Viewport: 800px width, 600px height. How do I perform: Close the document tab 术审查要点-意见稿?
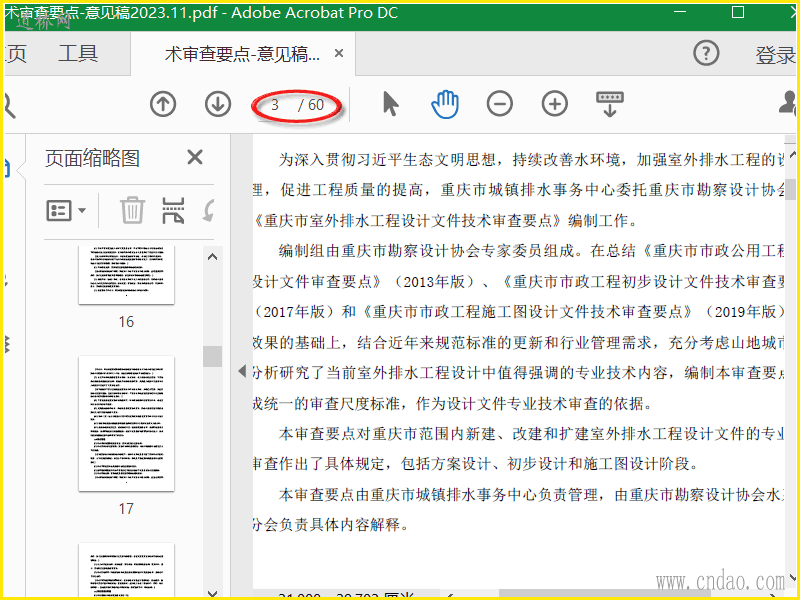click(x=339, y=53)
